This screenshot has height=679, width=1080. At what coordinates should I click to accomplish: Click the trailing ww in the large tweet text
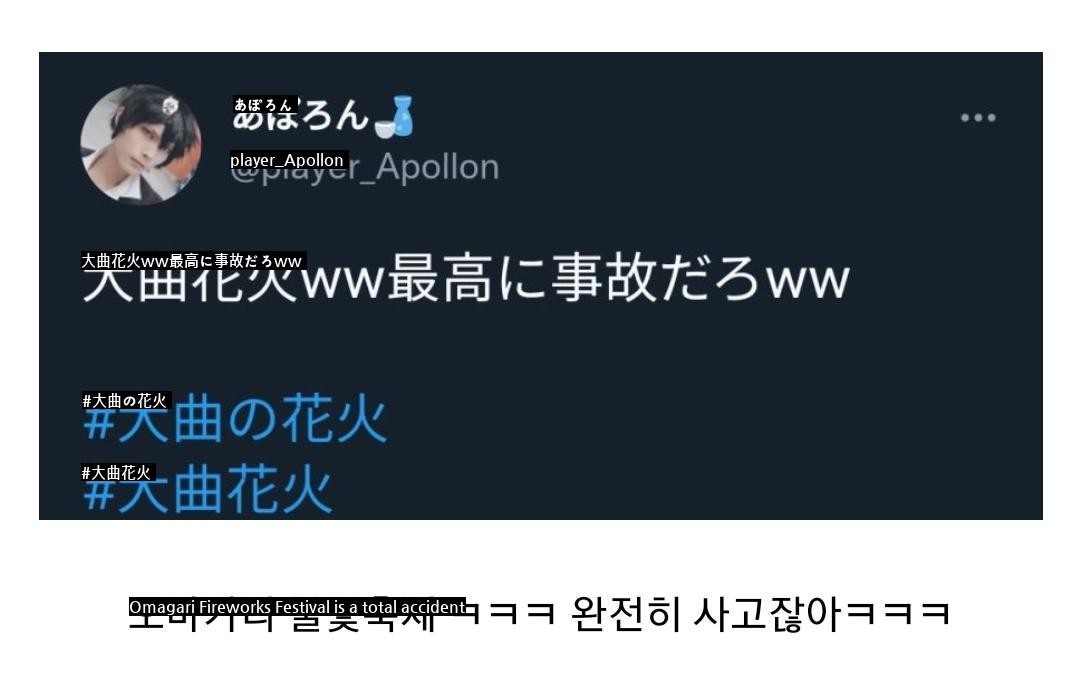809,281
